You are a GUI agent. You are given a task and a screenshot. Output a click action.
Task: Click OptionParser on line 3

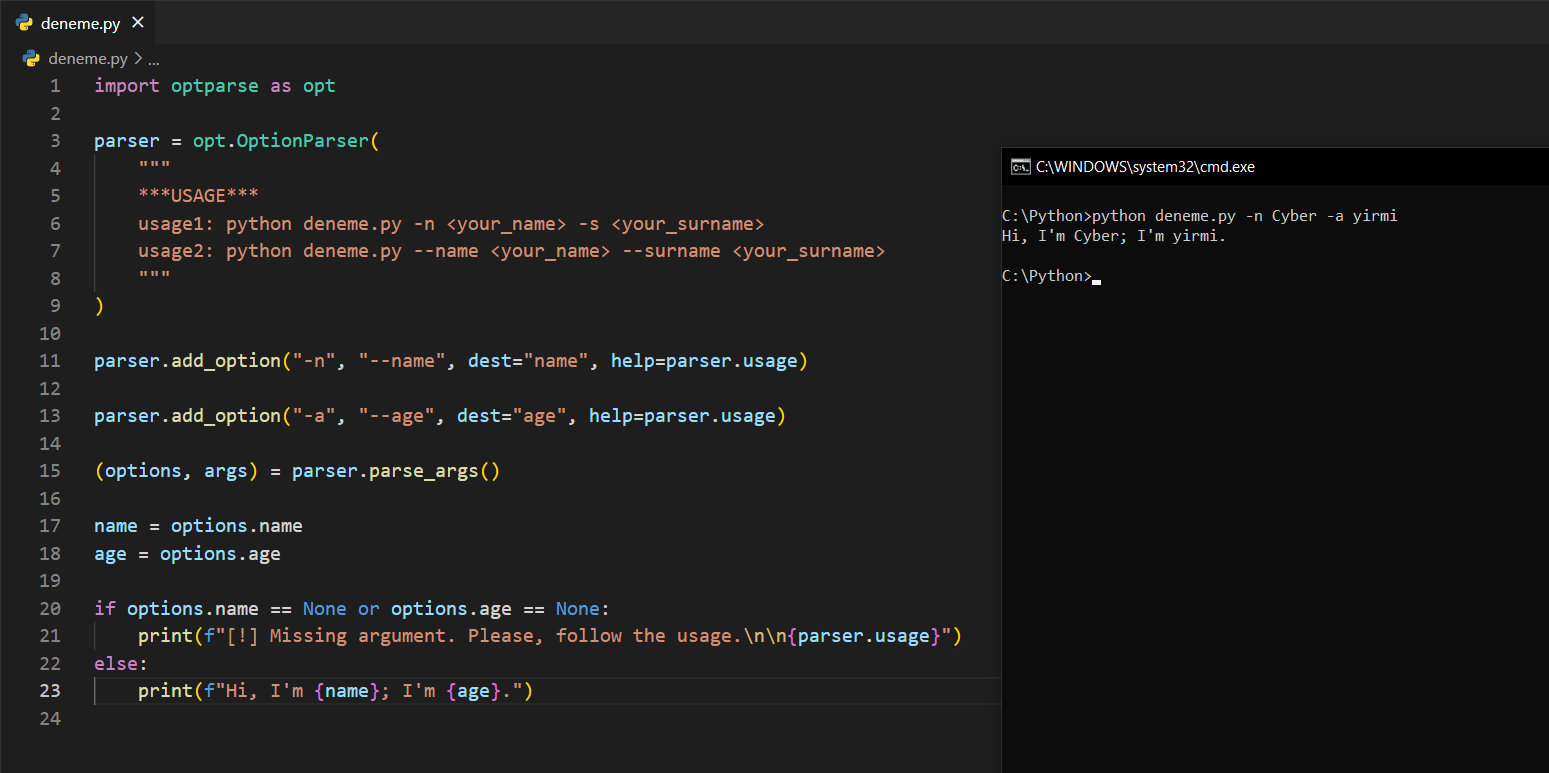(303, 141)
